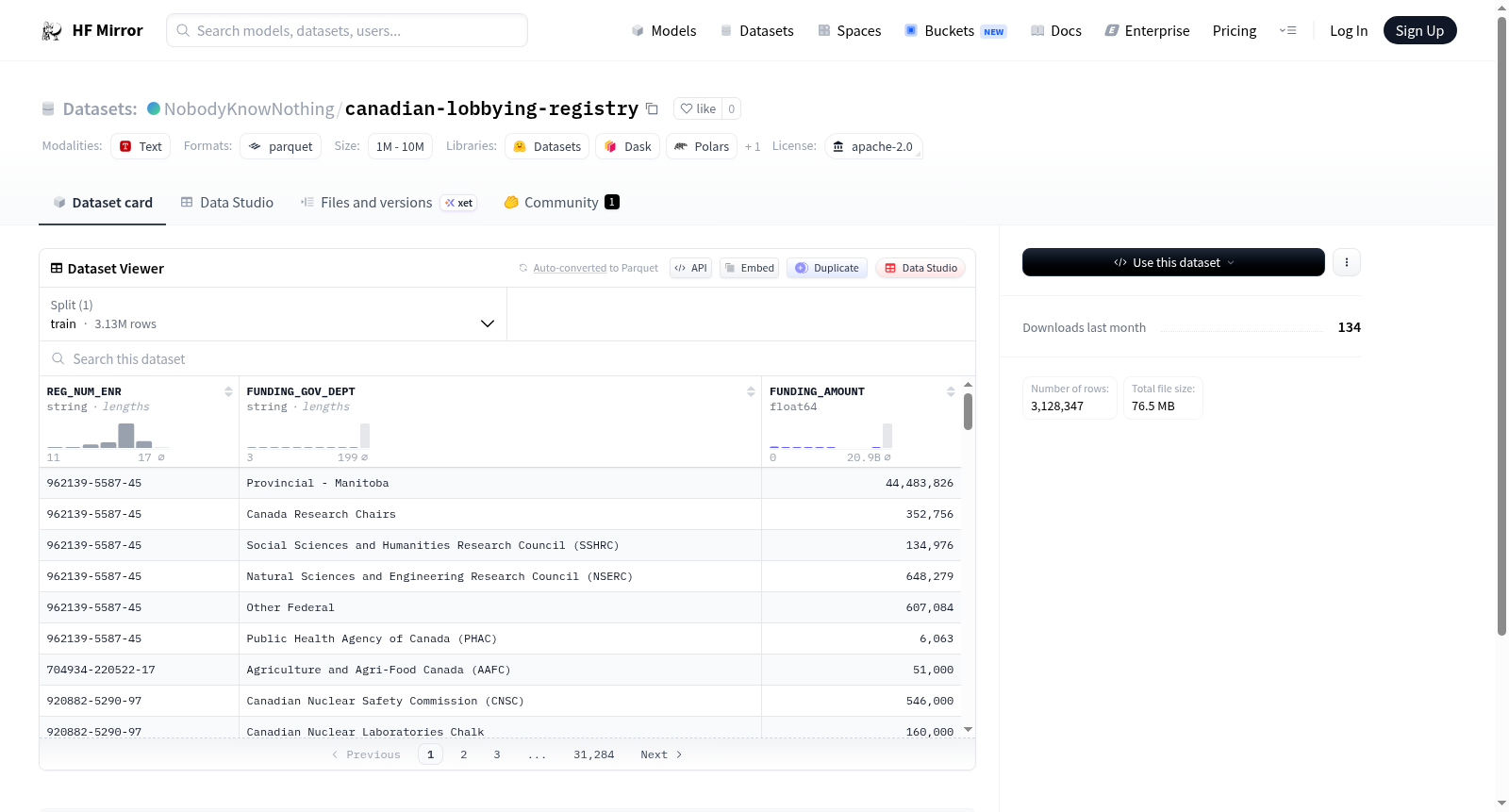
Task: Click the Text modality tag
Action: click(141, 146)
